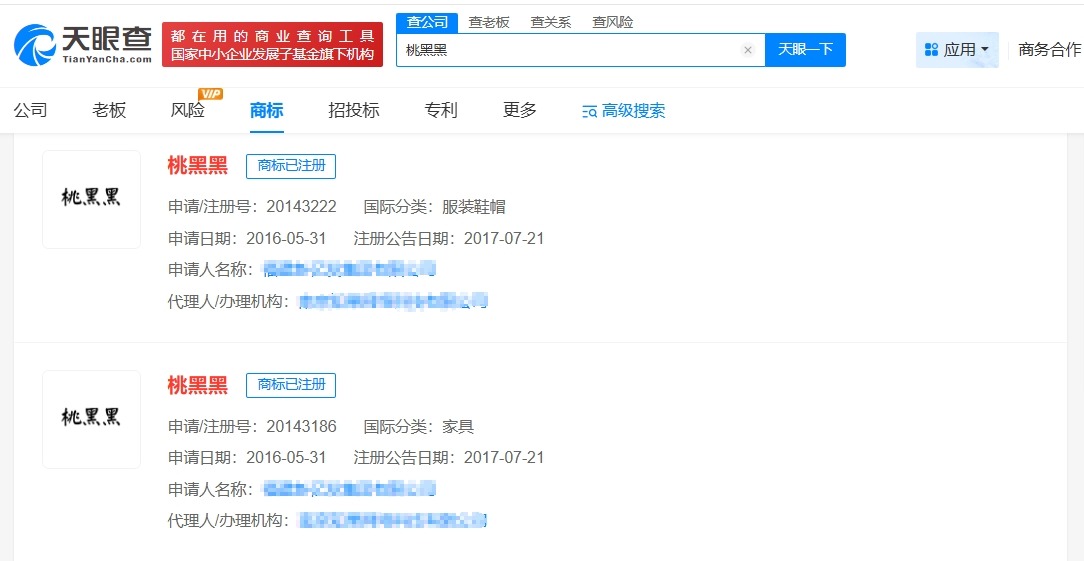Select the 查关系 search tab
Viewport: 1084px width, 561px height.
point(550,22)
